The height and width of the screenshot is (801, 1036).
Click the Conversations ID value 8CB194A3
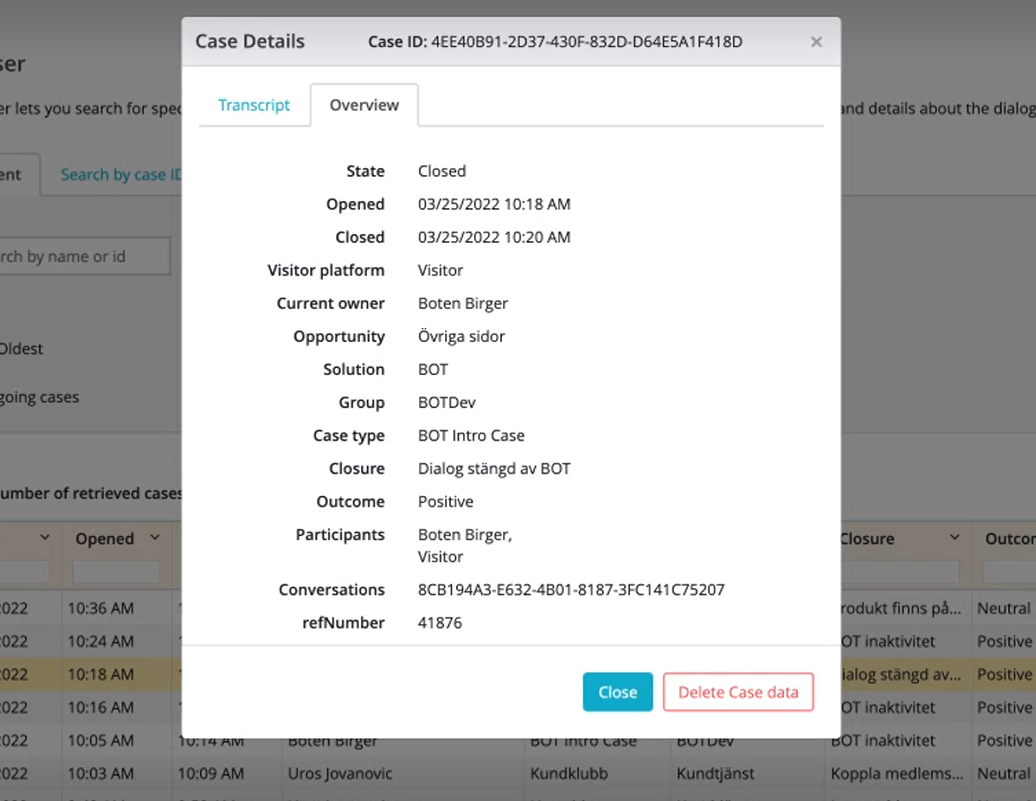pyautogui.click(x=571, y=590)
